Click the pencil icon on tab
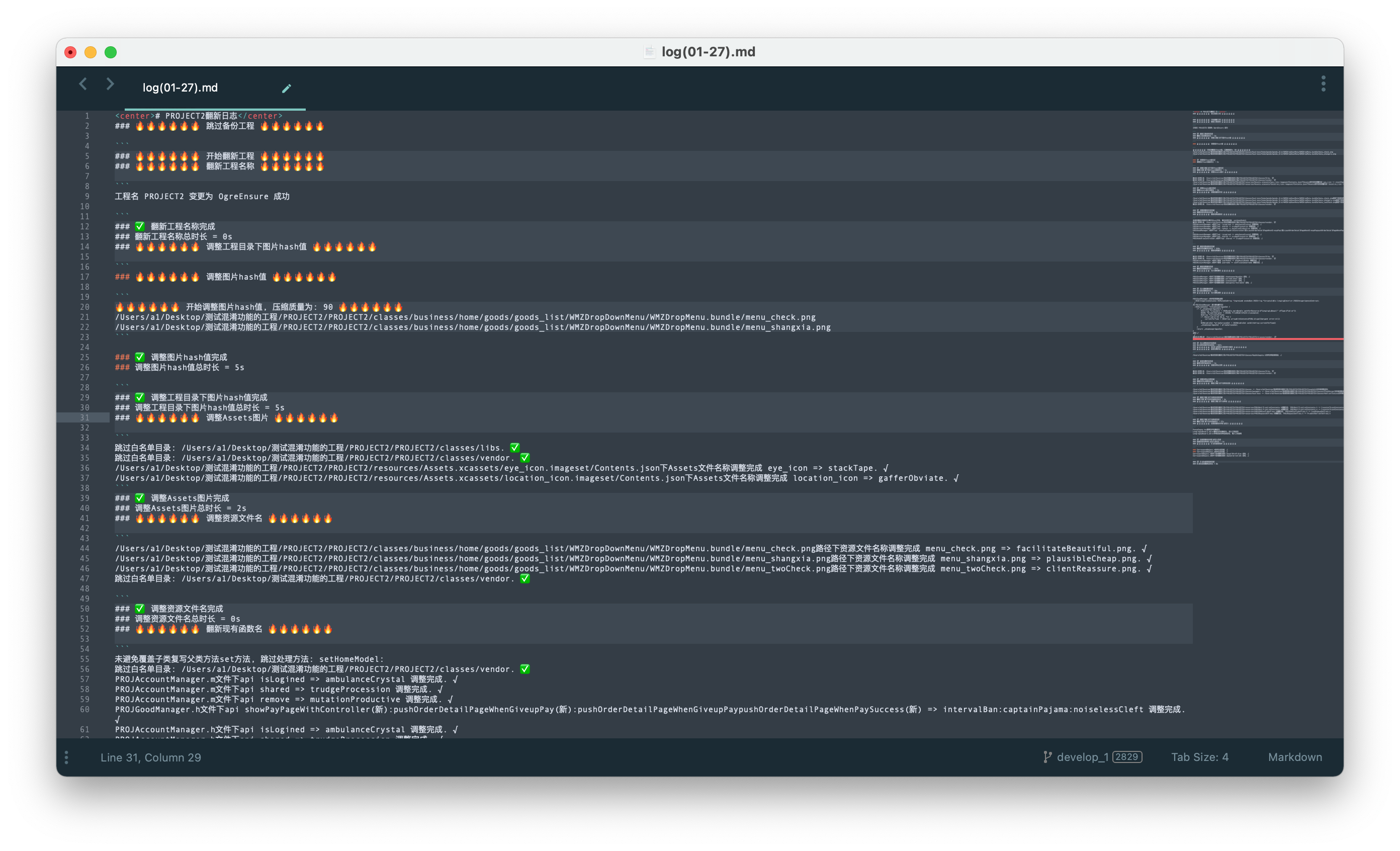 (286, 88)
